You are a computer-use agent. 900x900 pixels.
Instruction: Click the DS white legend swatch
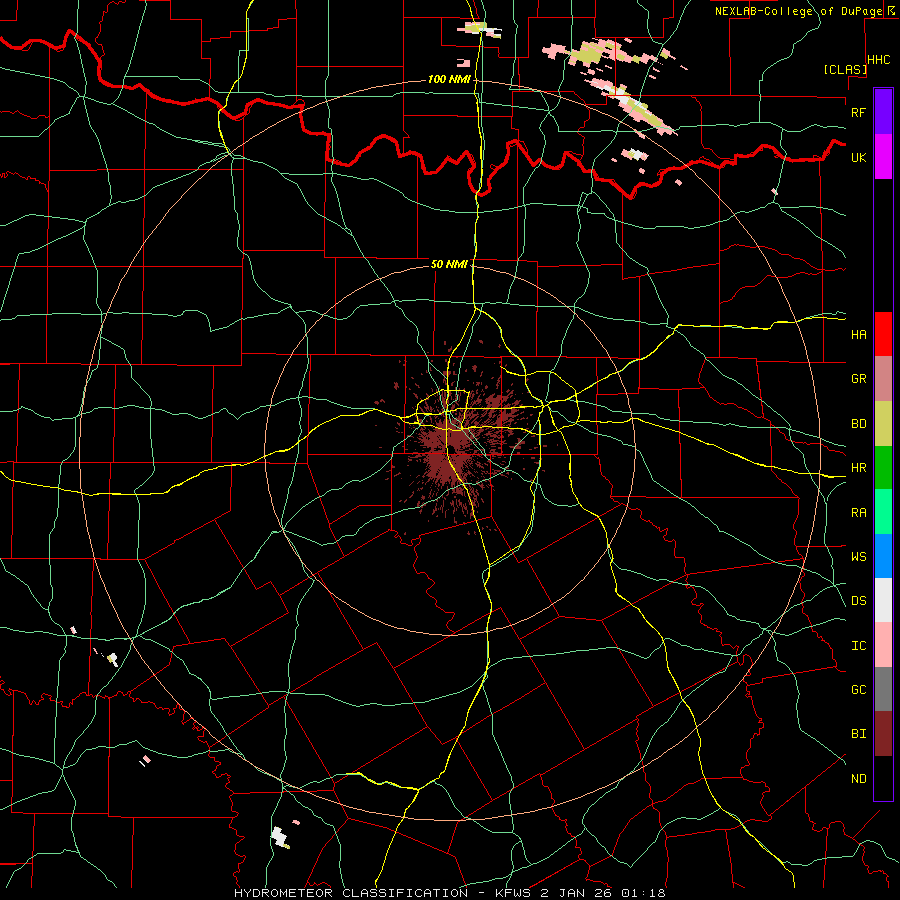coord(883,600)
